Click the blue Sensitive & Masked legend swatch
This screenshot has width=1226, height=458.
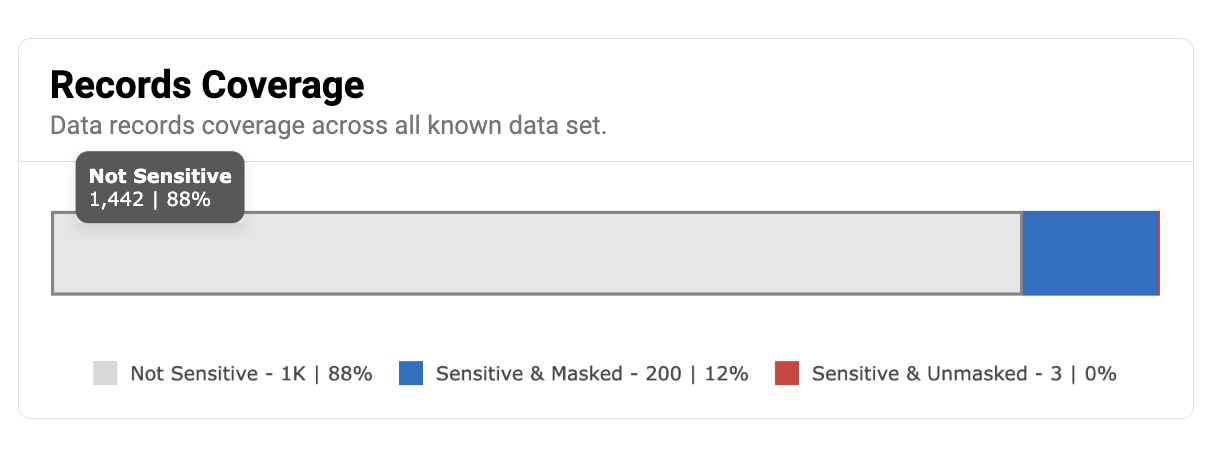pos(411,374)
